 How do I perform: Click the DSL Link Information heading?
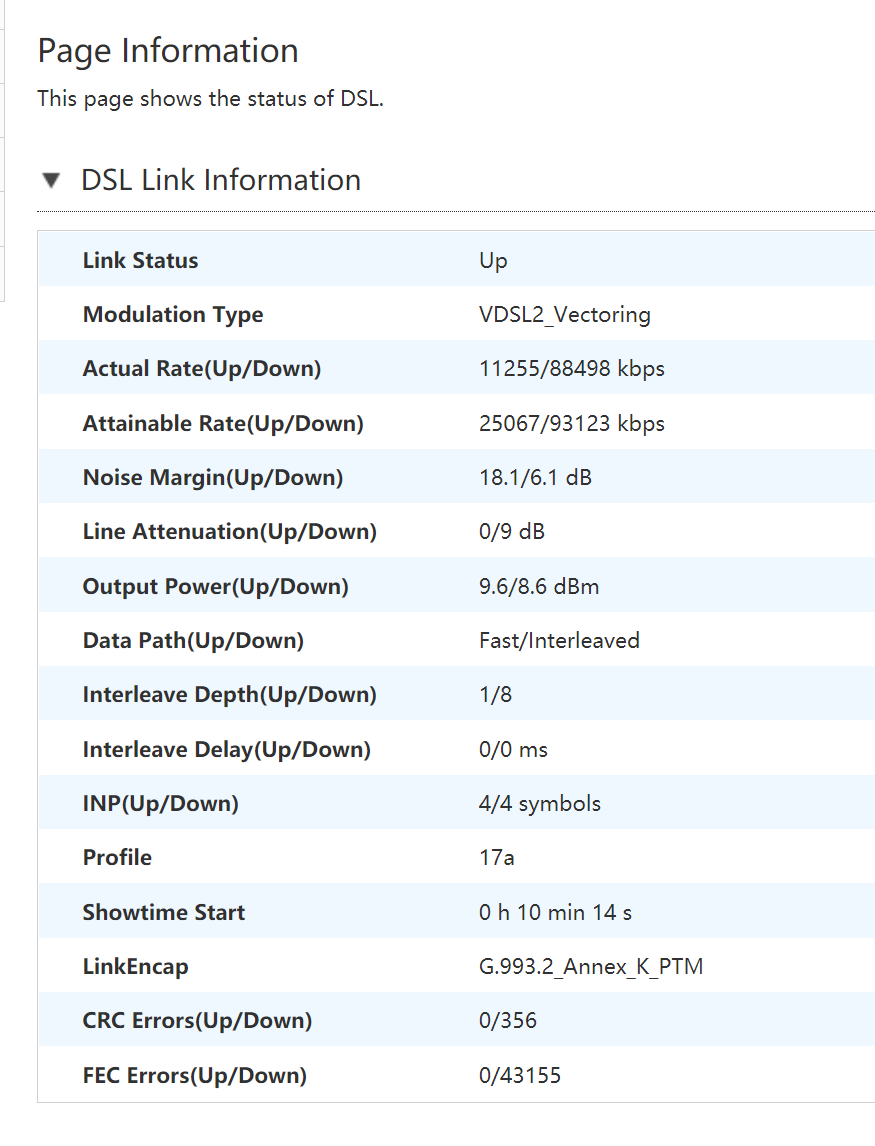(221, 180)
